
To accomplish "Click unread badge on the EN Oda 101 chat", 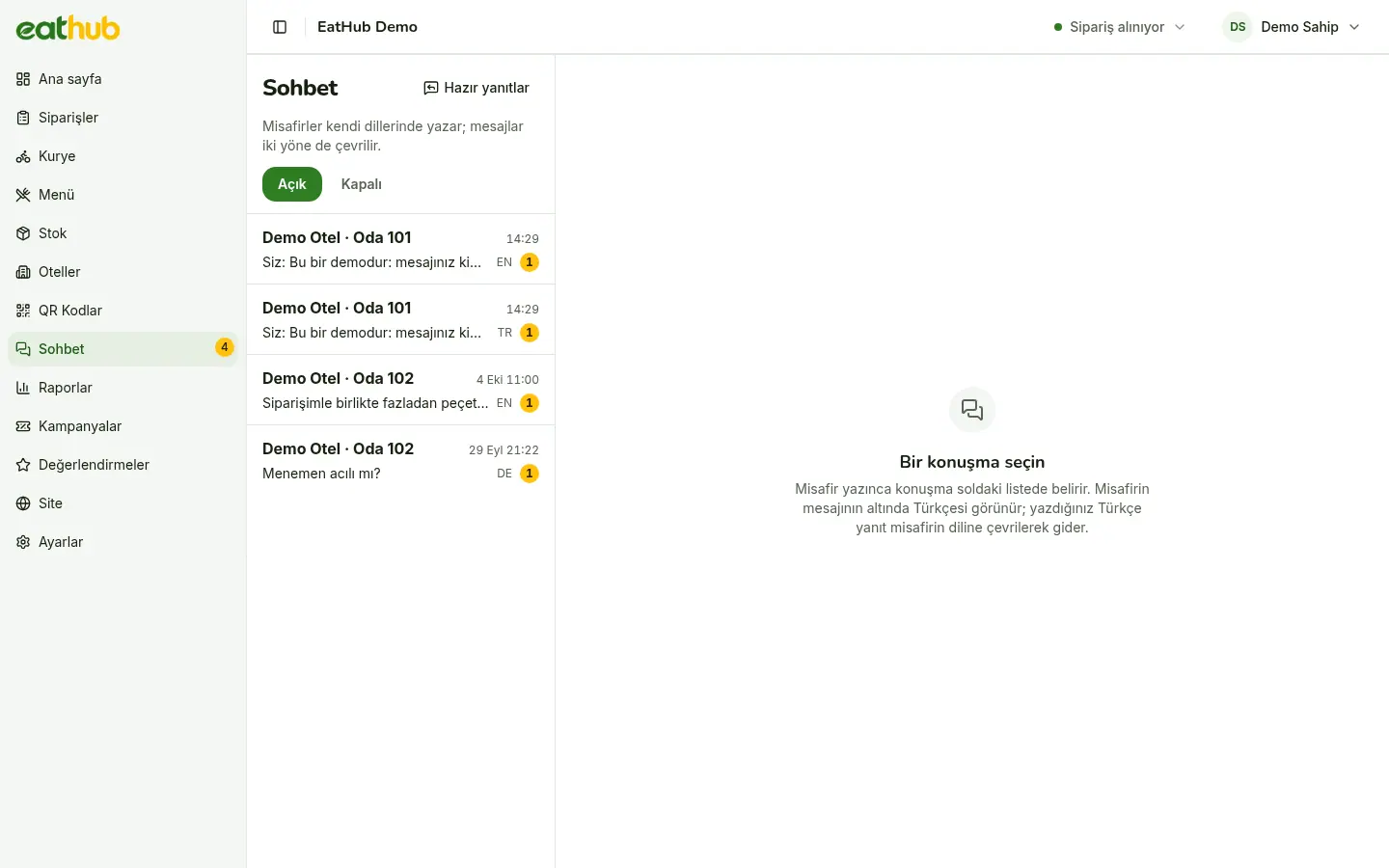I will [x=530, y=262].
